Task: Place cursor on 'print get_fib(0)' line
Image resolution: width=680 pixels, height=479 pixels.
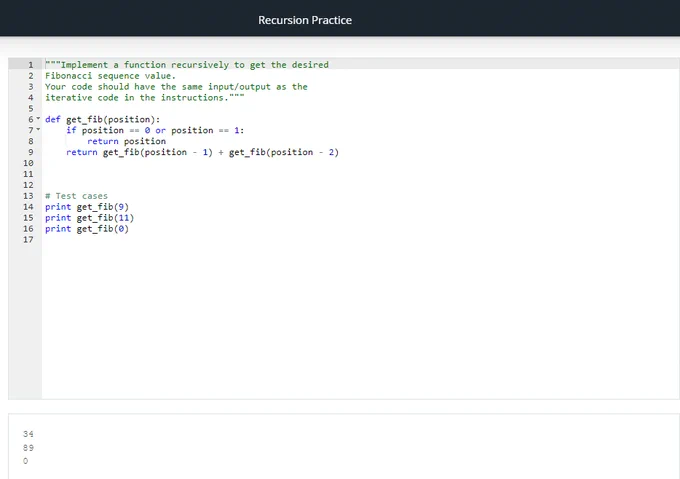Action: coord(87,229)
